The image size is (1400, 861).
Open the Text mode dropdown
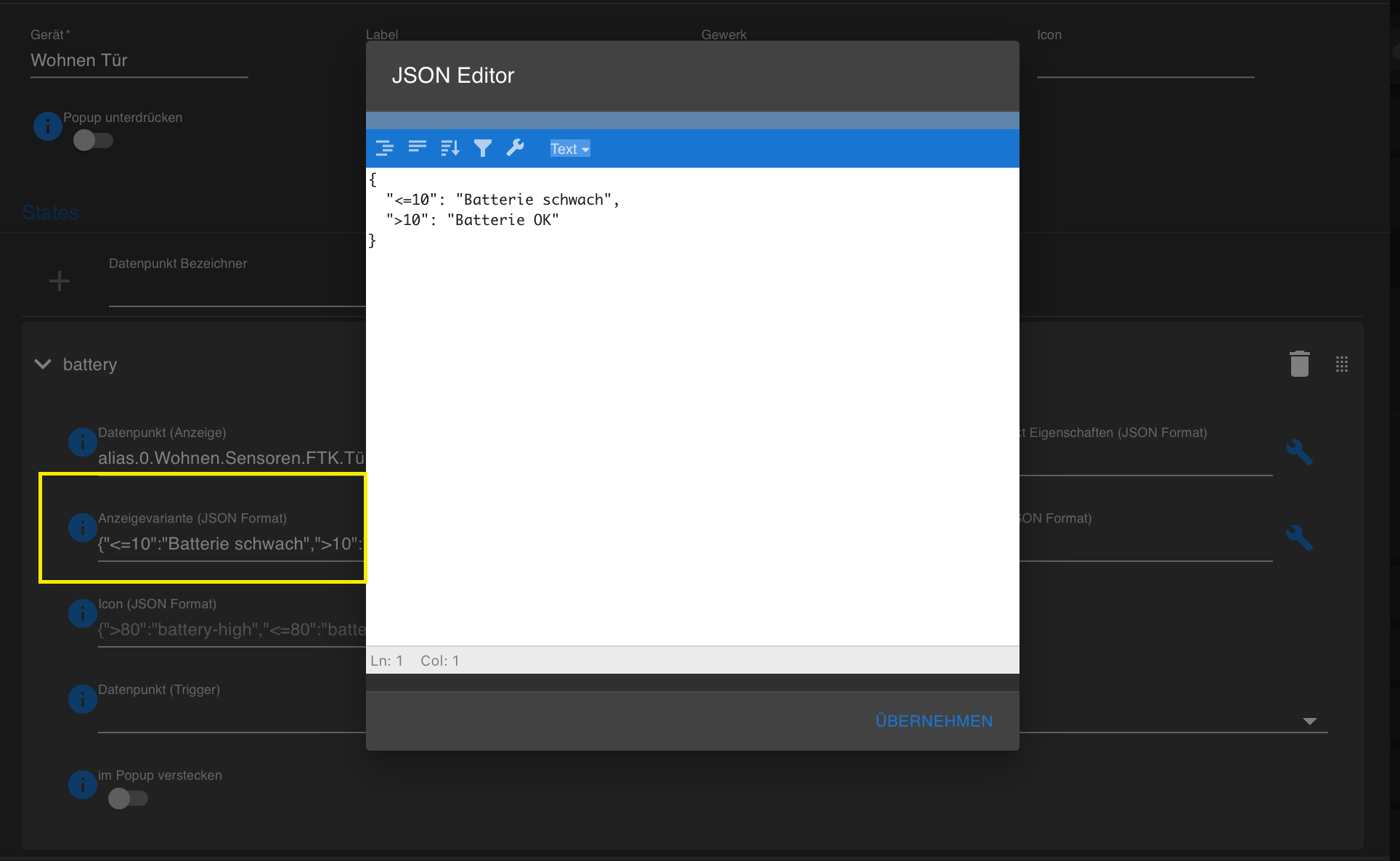tap(569, 149)
